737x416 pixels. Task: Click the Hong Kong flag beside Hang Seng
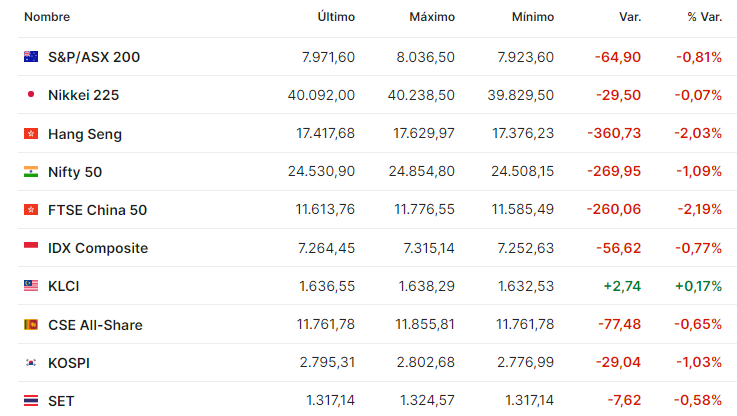click(31, 133)
